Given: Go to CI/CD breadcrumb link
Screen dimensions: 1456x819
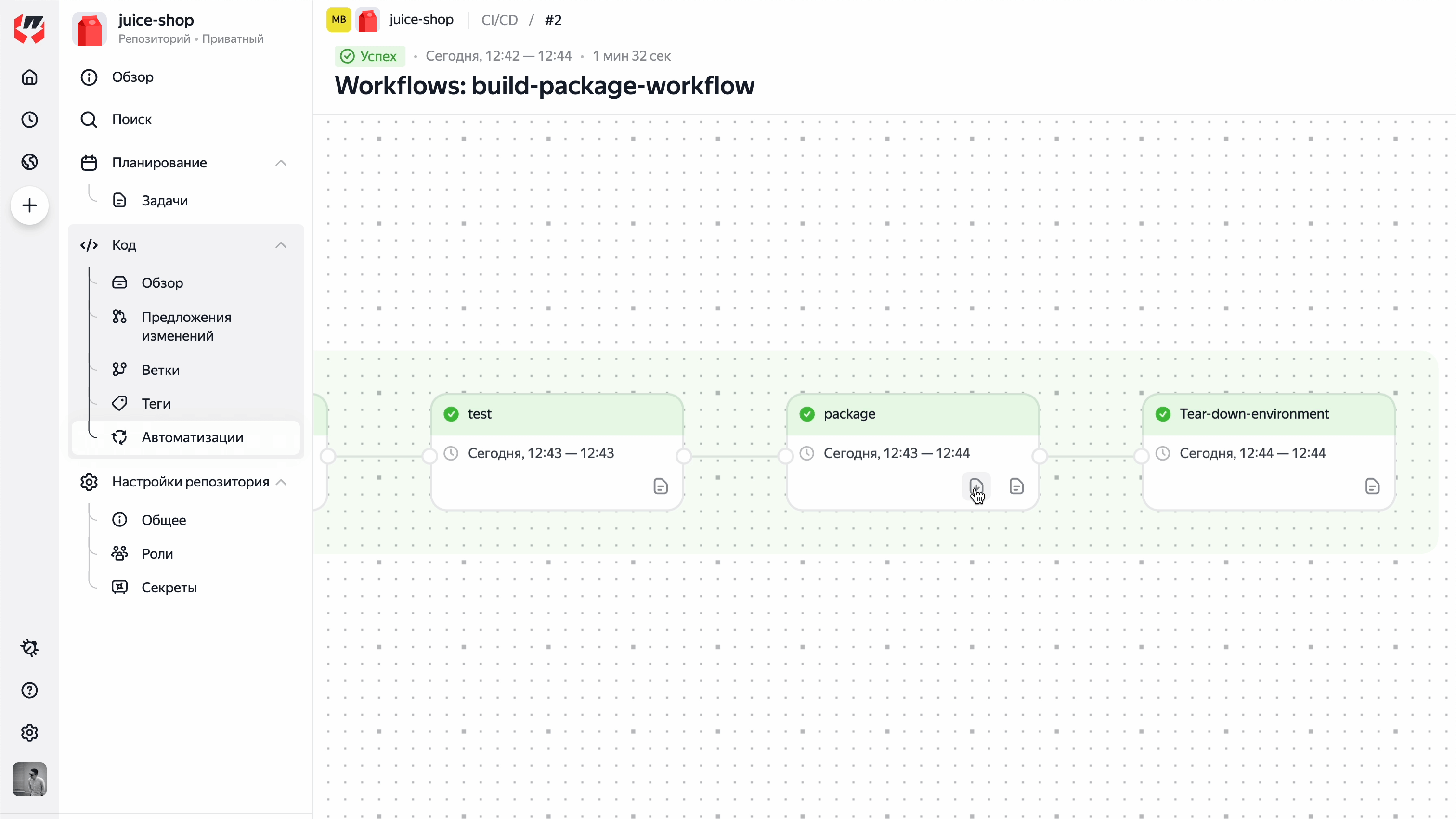Looking at the screenshot, I should click(499, 20).
